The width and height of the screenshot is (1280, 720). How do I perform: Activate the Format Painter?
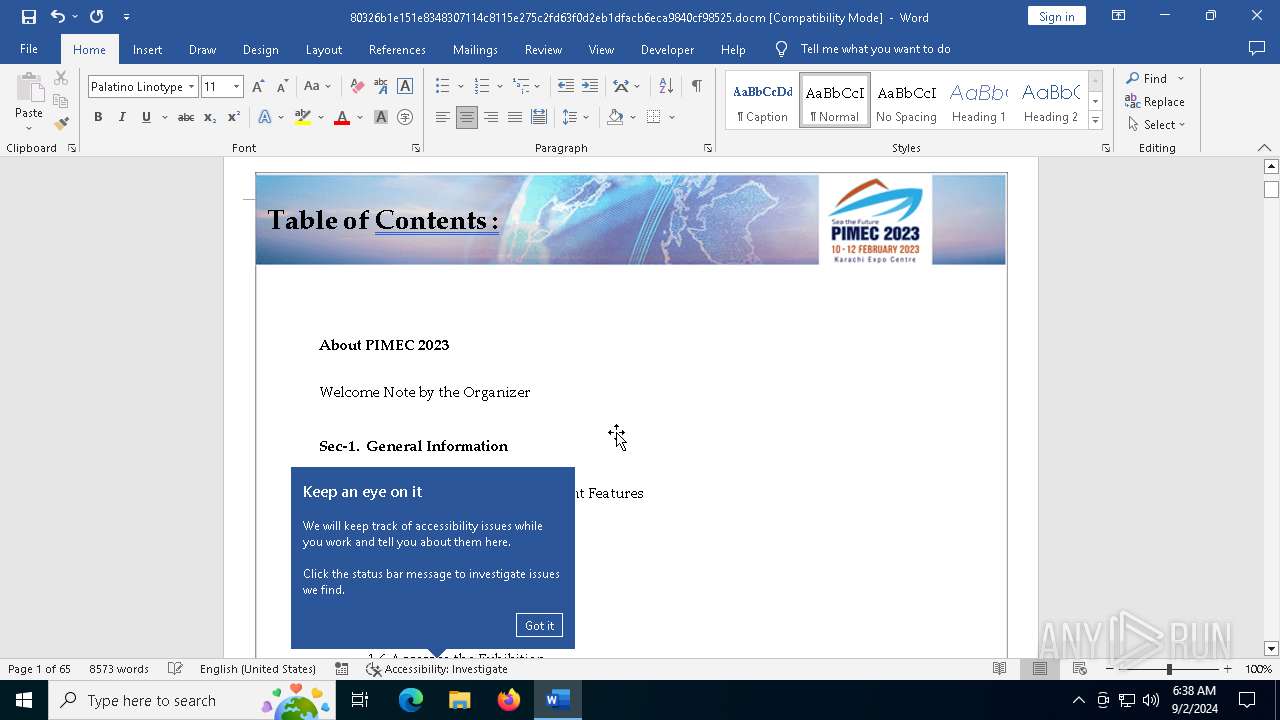click(x=61, y=124)
